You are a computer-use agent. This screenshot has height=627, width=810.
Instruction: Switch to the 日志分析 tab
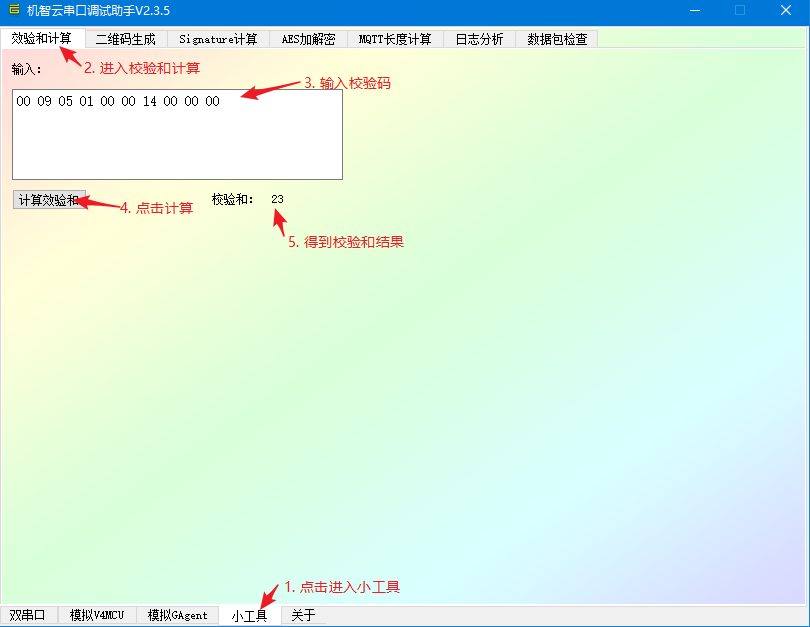tap(479, 39)
